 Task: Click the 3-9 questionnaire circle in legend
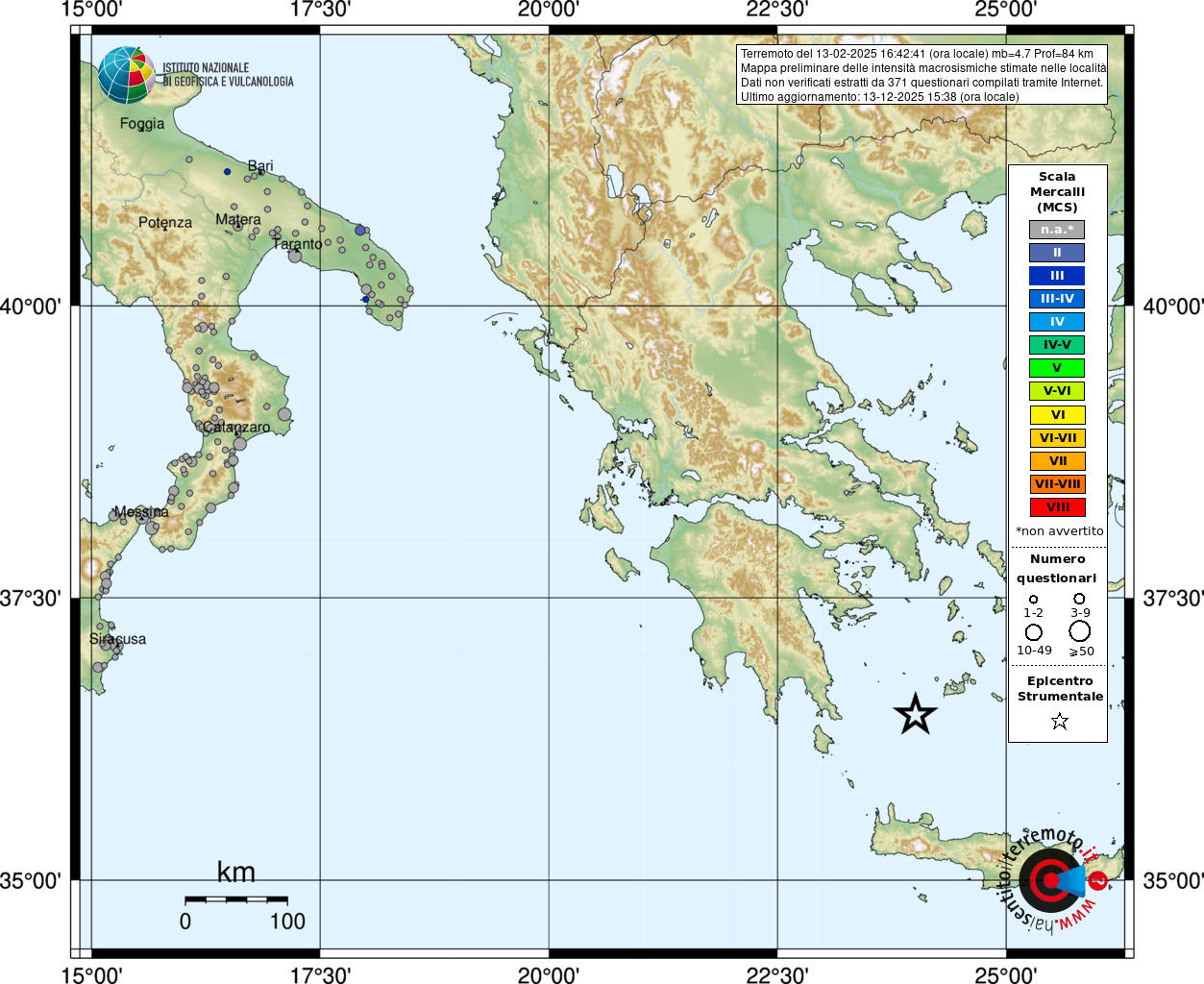tap(1079, 599)
